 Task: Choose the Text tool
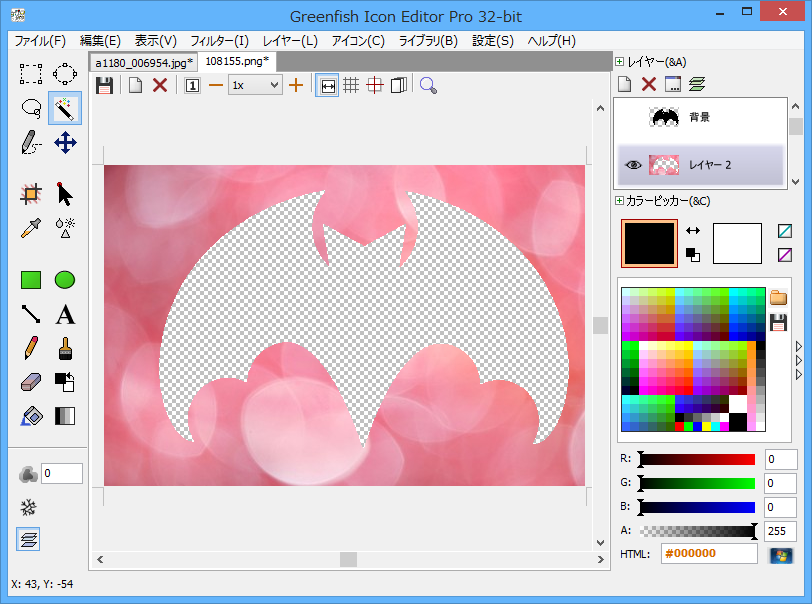tap(65, 315)
